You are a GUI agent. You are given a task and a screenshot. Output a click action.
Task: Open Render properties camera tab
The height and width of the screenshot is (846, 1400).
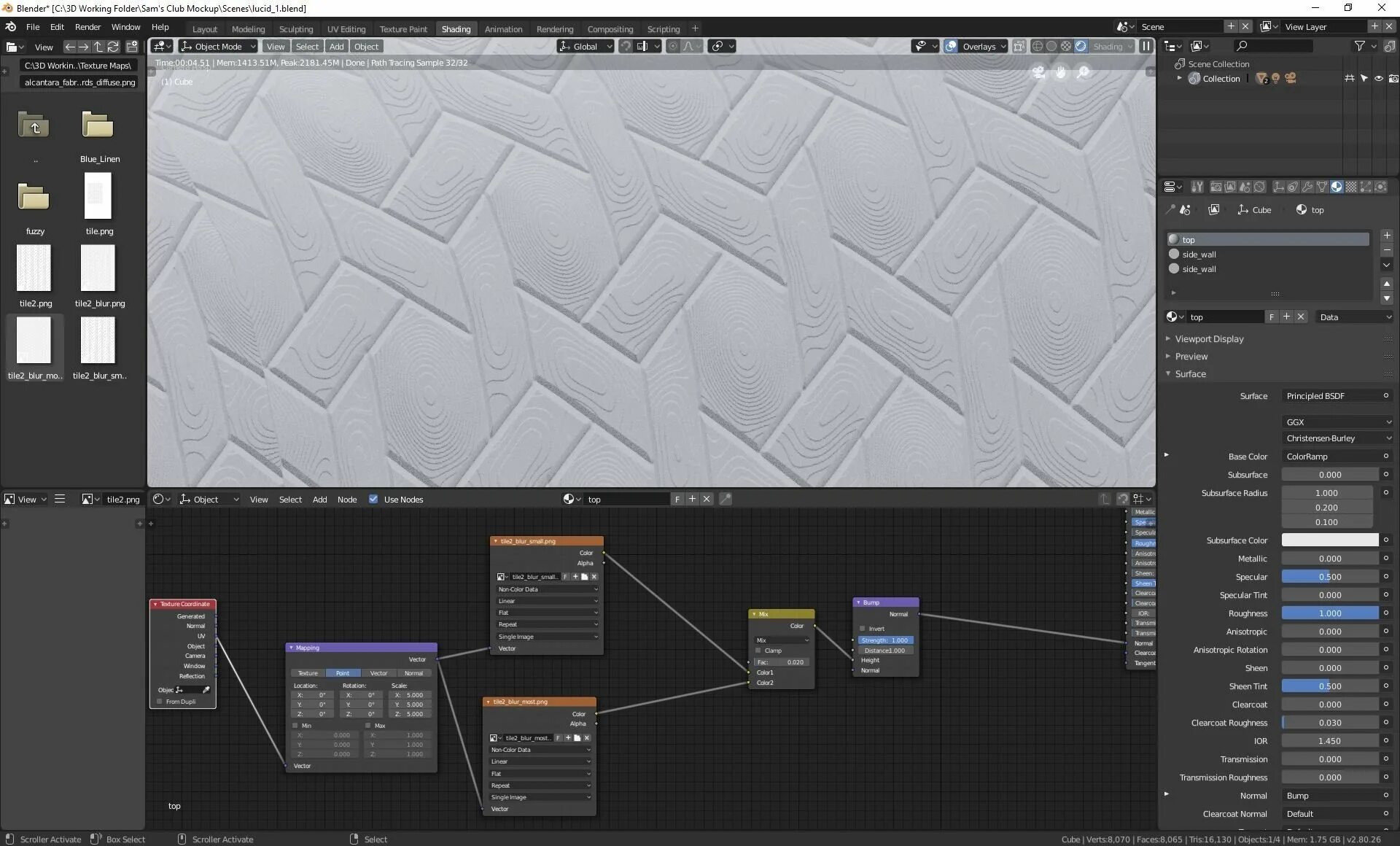tap(1216, 187)
